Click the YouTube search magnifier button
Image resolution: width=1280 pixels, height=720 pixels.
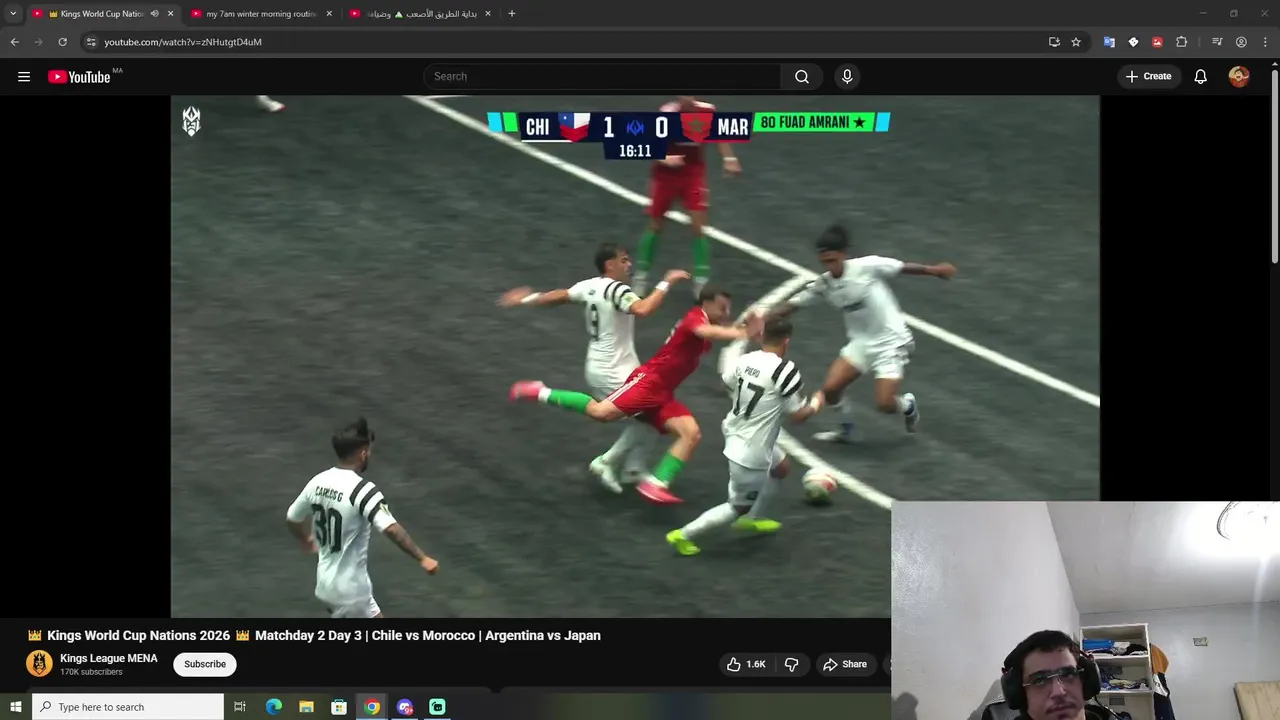(x=802, y=77)
